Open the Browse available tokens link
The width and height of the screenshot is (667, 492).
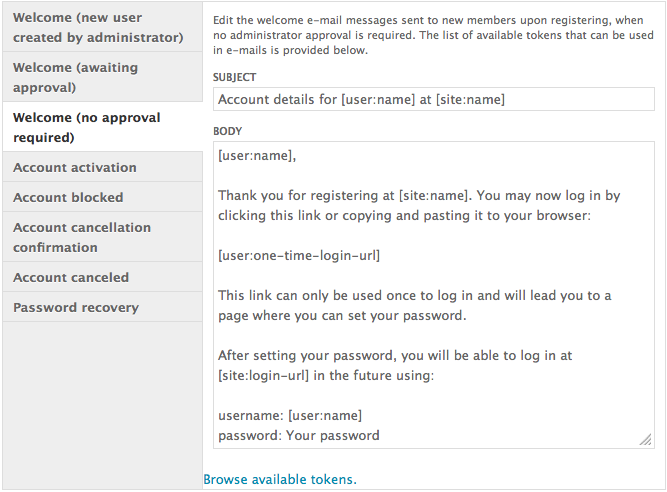tap(279, 479)
